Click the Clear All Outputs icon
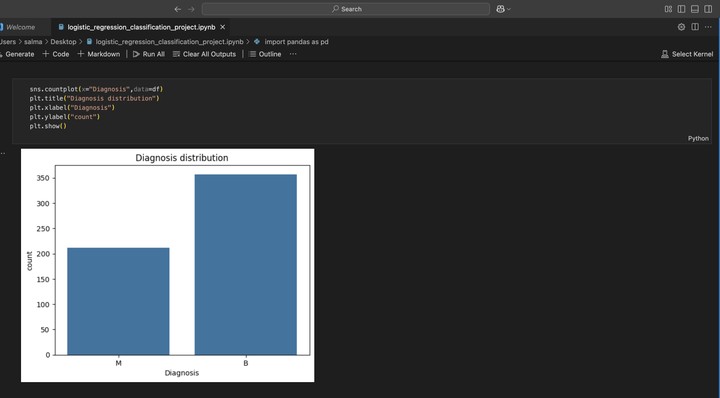 pyautogui.click(x=176, y=54)
